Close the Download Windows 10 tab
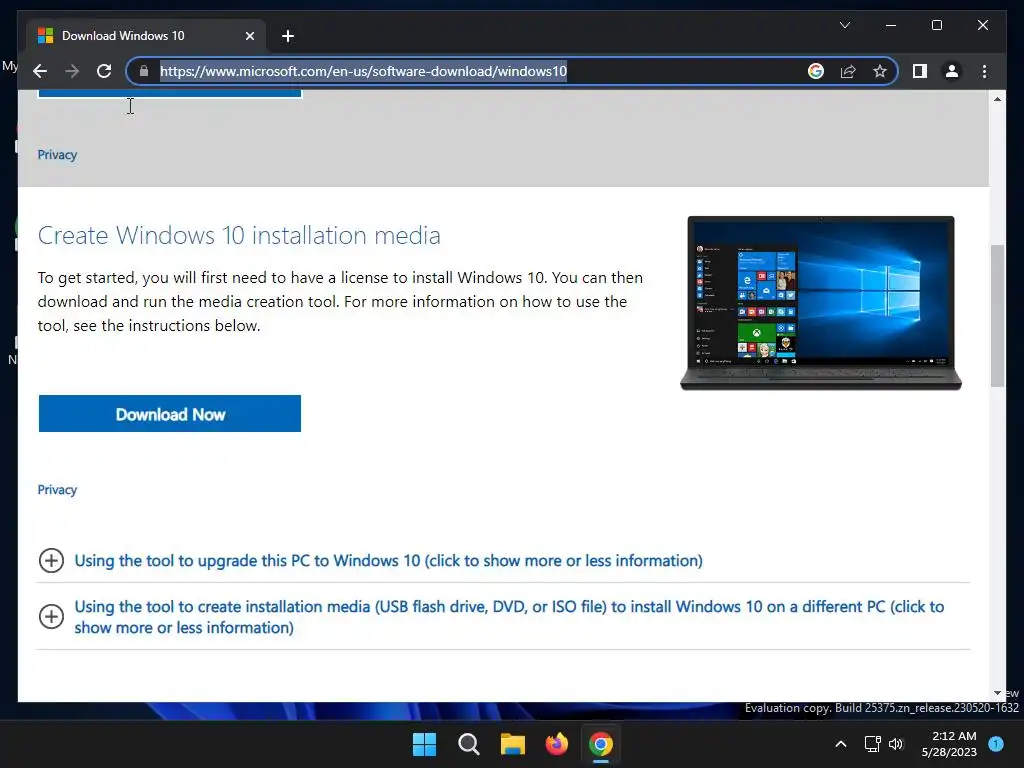 click(x=249, y=36)
